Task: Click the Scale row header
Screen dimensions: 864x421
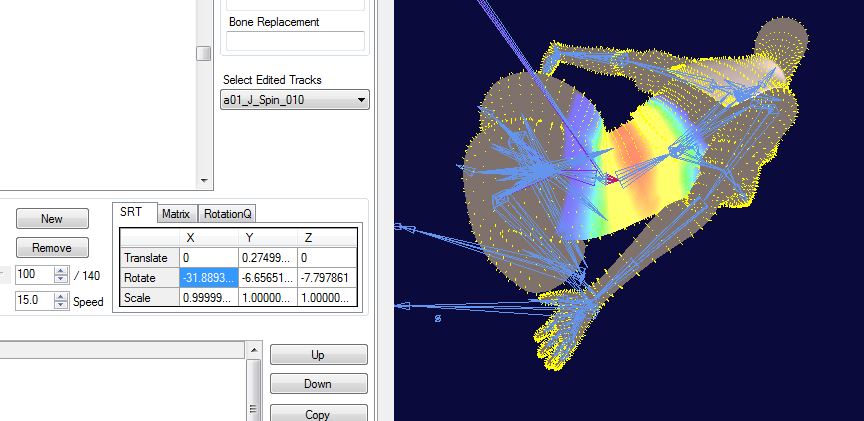Action: 149,298
